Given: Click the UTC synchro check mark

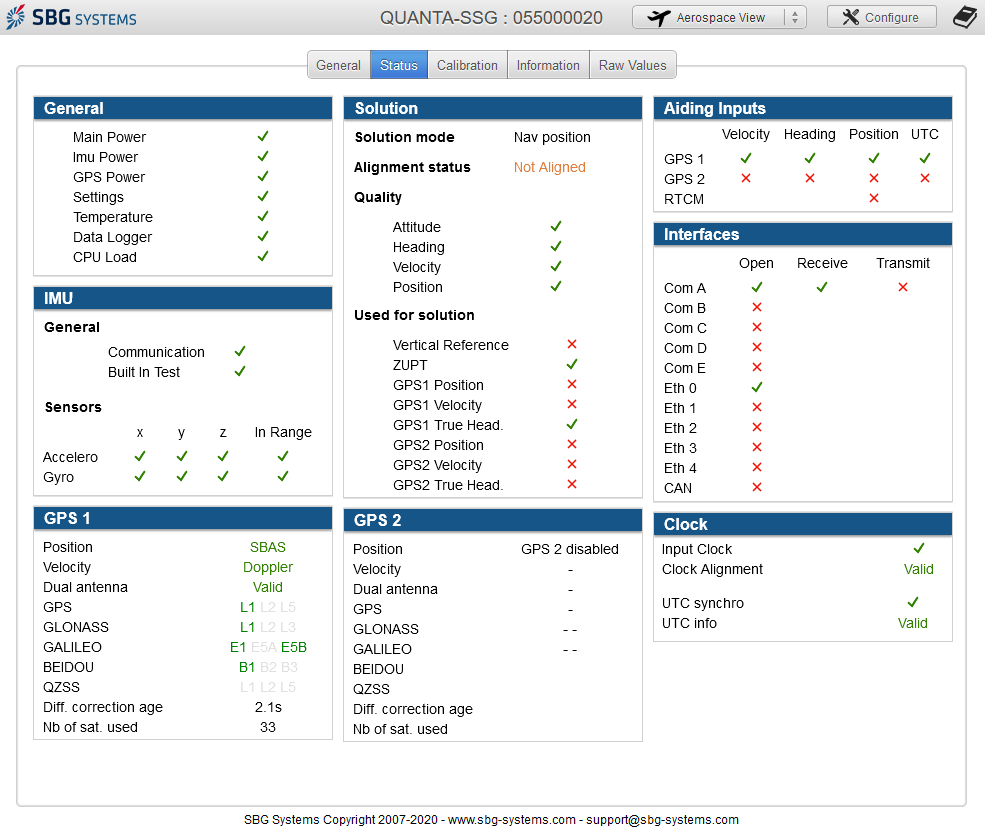Looking at the screenshot, I should click(x=913, y=602).
